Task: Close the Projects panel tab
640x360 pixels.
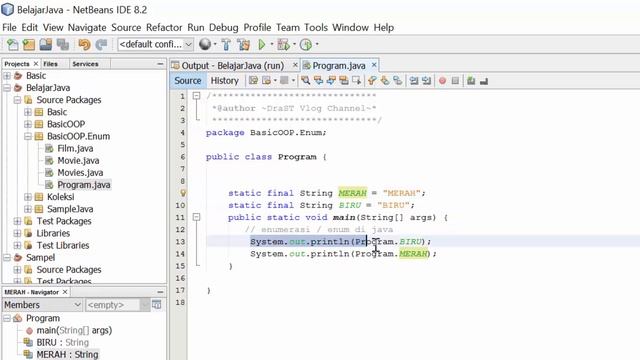Action: point(36,64)
